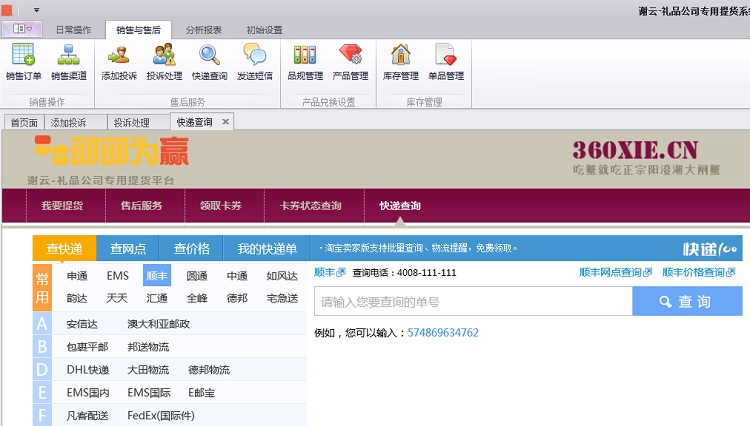750x426 pixels.
Task: Choose EMS courier in common list
Action: click(118, 276)
